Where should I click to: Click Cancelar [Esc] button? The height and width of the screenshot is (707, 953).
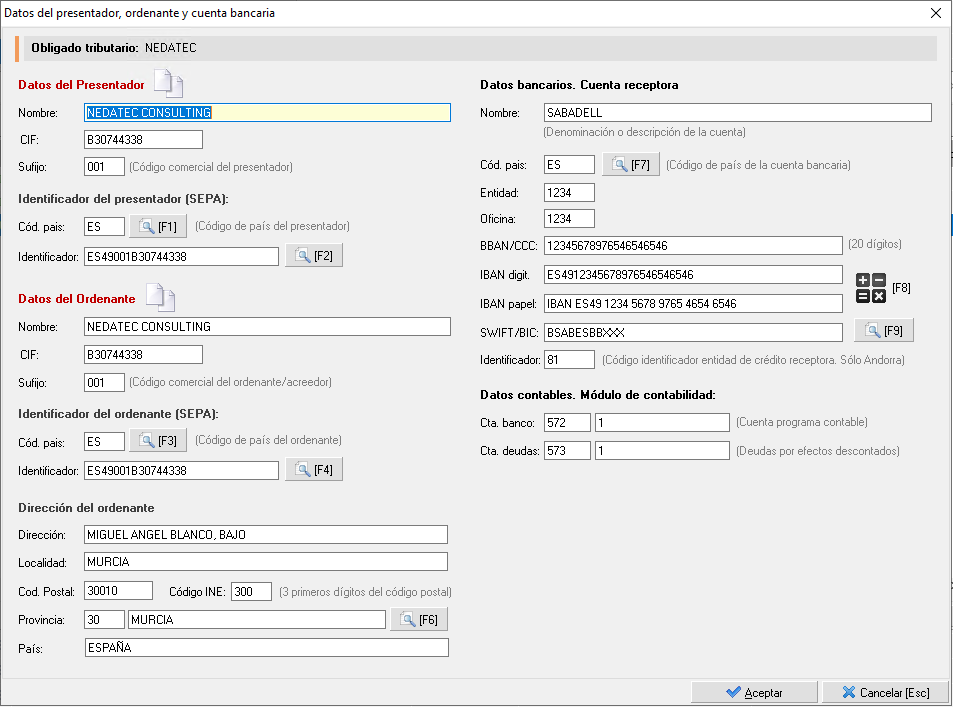(886, 692)
